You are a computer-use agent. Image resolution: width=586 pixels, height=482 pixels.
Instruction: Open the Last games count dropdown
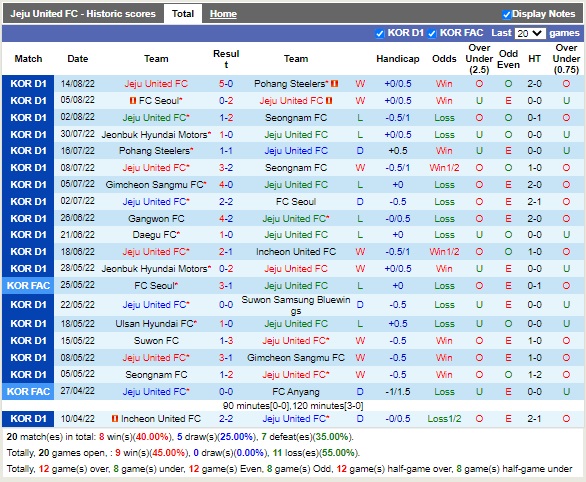(530, 33)
